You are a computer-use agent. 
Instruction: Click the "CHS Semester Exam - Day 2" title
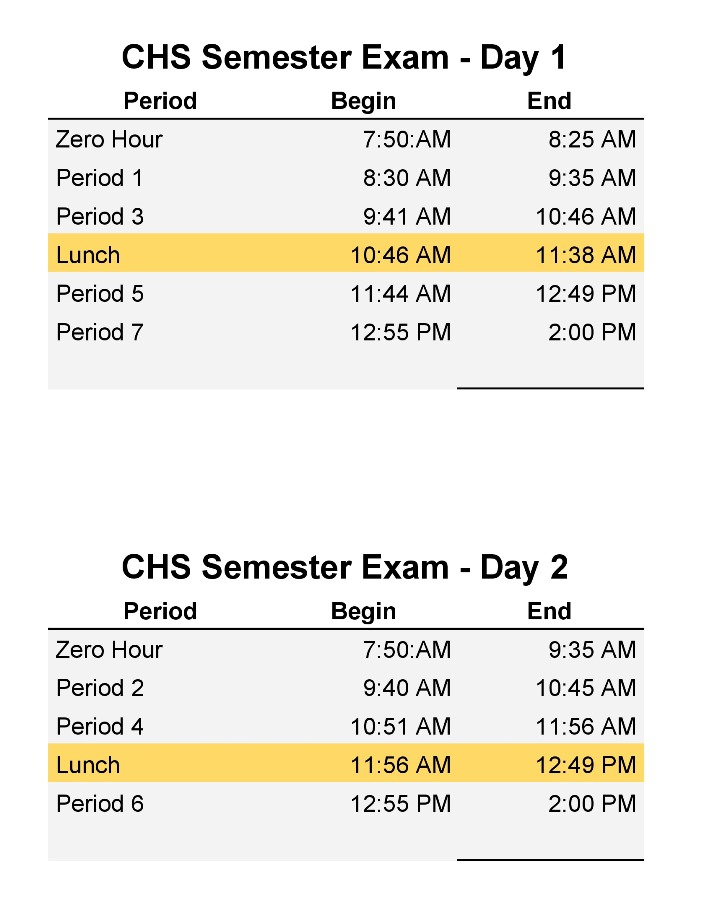[344, 568]
